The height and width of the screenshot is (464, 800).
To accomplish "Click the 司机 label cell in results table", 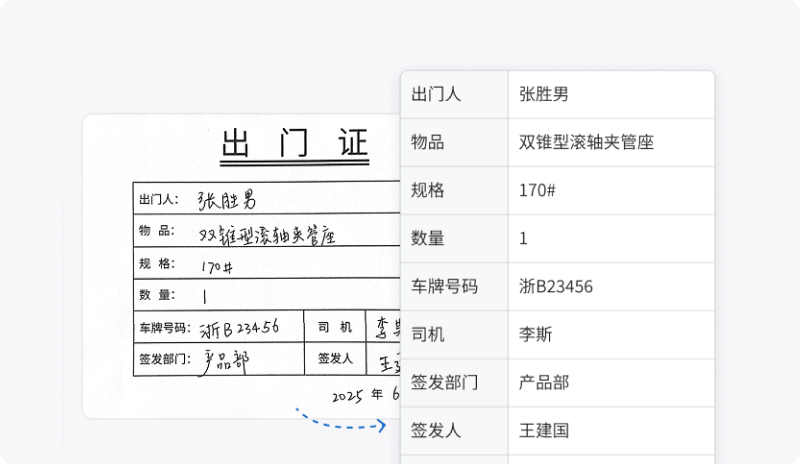I will (x=428, y=335).
